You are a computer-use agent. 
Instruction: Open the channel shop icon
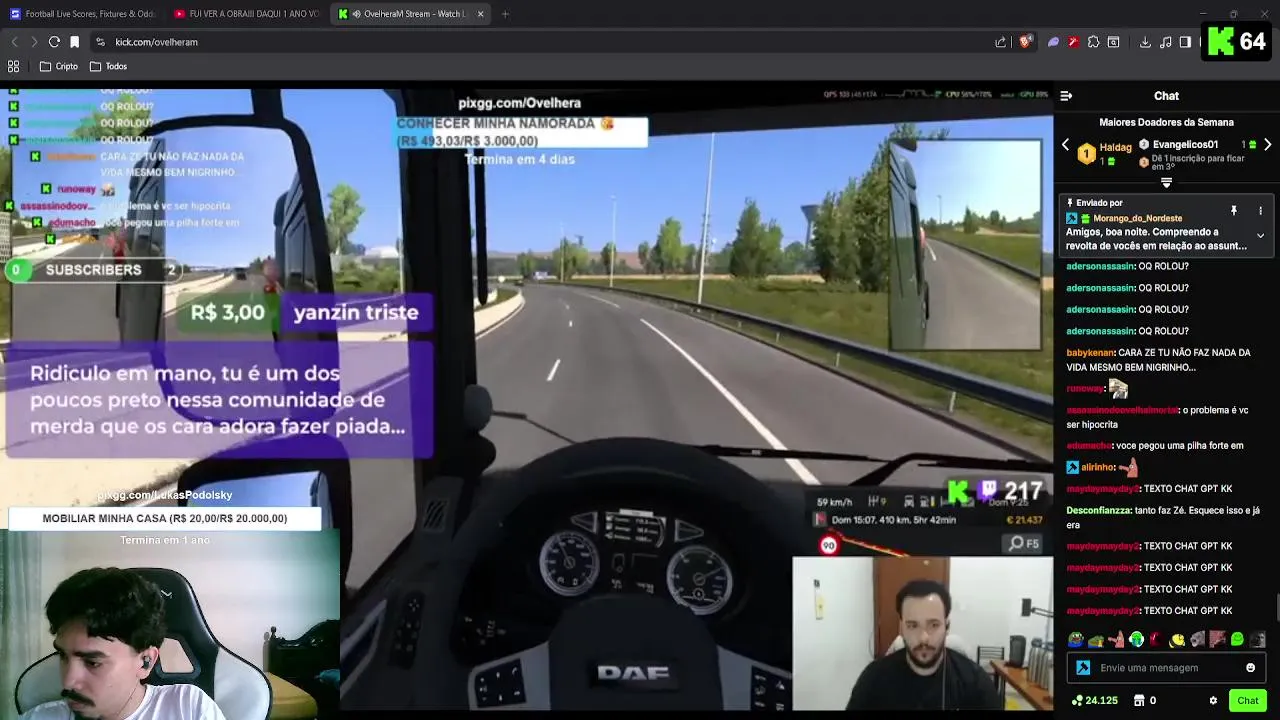1139,701
